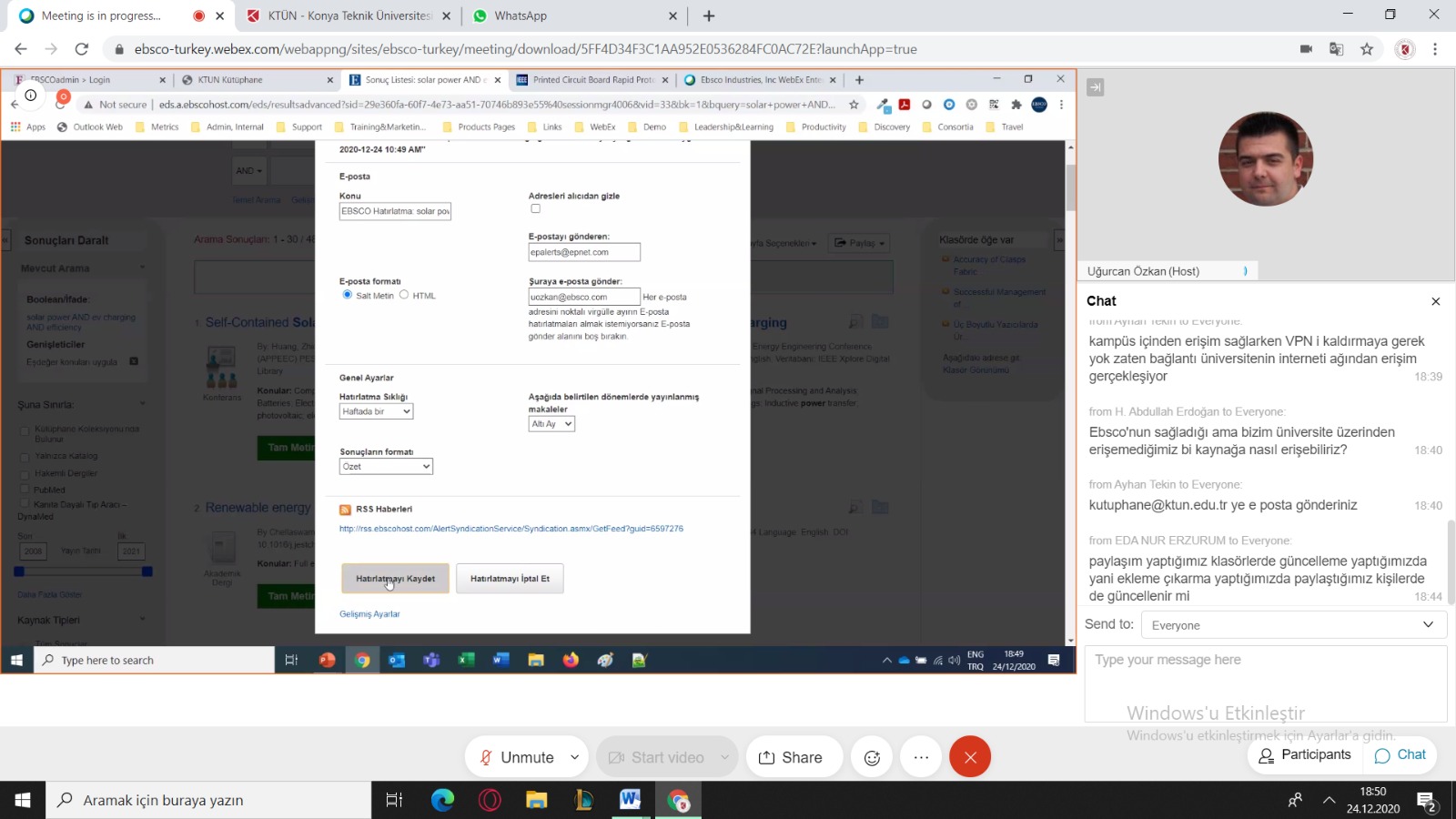This screenshot has height=819, width=1456.
Task: Leave the meeting with the red X button
Action: tap(970, 757)
